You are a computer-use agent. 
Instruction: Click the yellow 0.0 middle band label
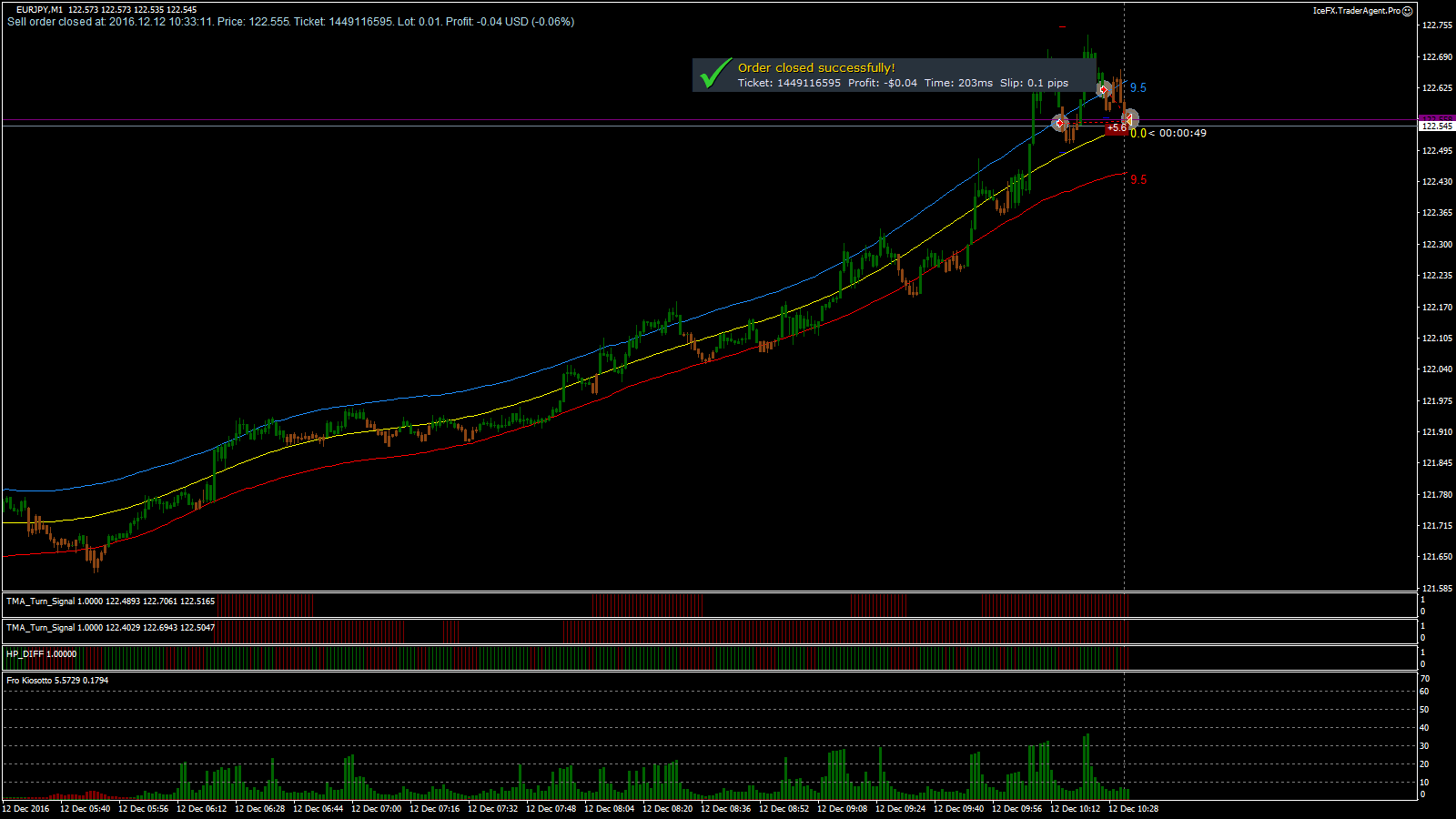[x=1138, y=134]
